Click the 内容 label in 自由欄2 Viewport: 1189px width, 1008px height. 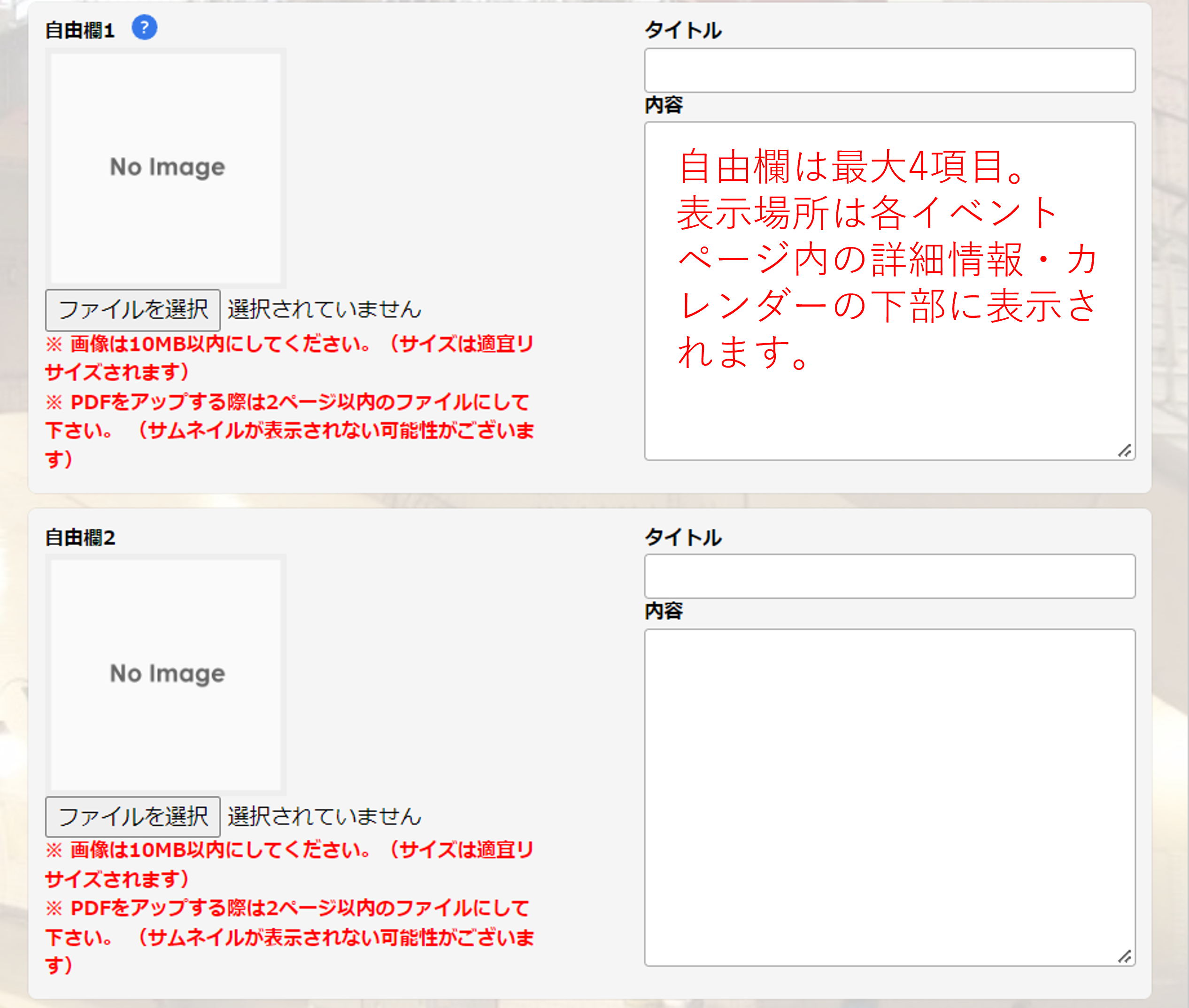(x=664, y=611)
